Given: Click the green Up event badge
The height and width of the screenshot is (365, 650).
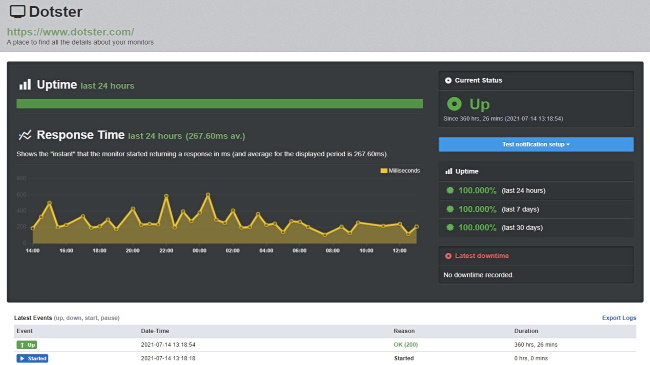Looking at the screenshot, I should 27,345.
